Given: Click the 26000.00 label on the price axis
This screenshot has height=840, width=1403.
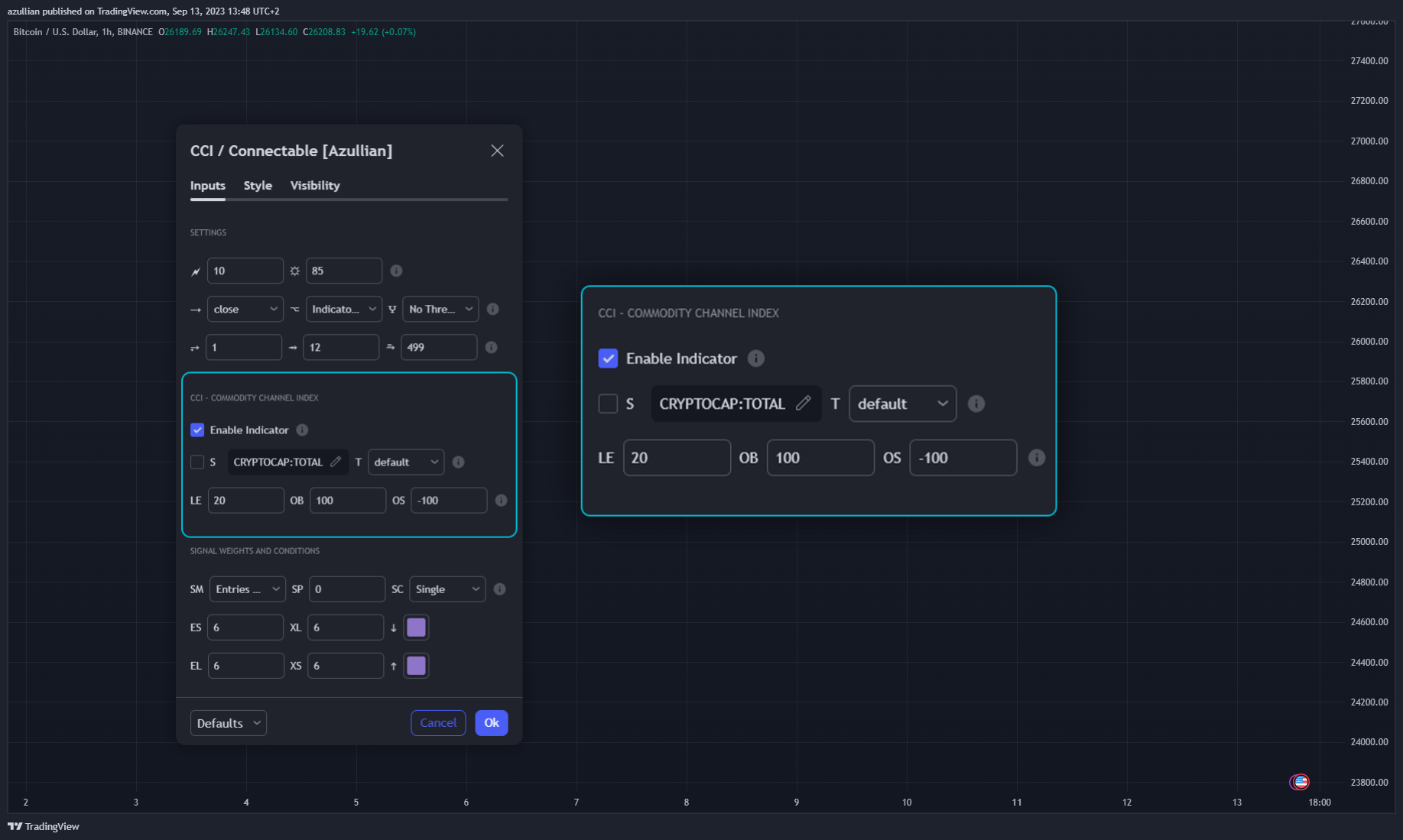Looking at the screenshot, I should point(1369,342).
